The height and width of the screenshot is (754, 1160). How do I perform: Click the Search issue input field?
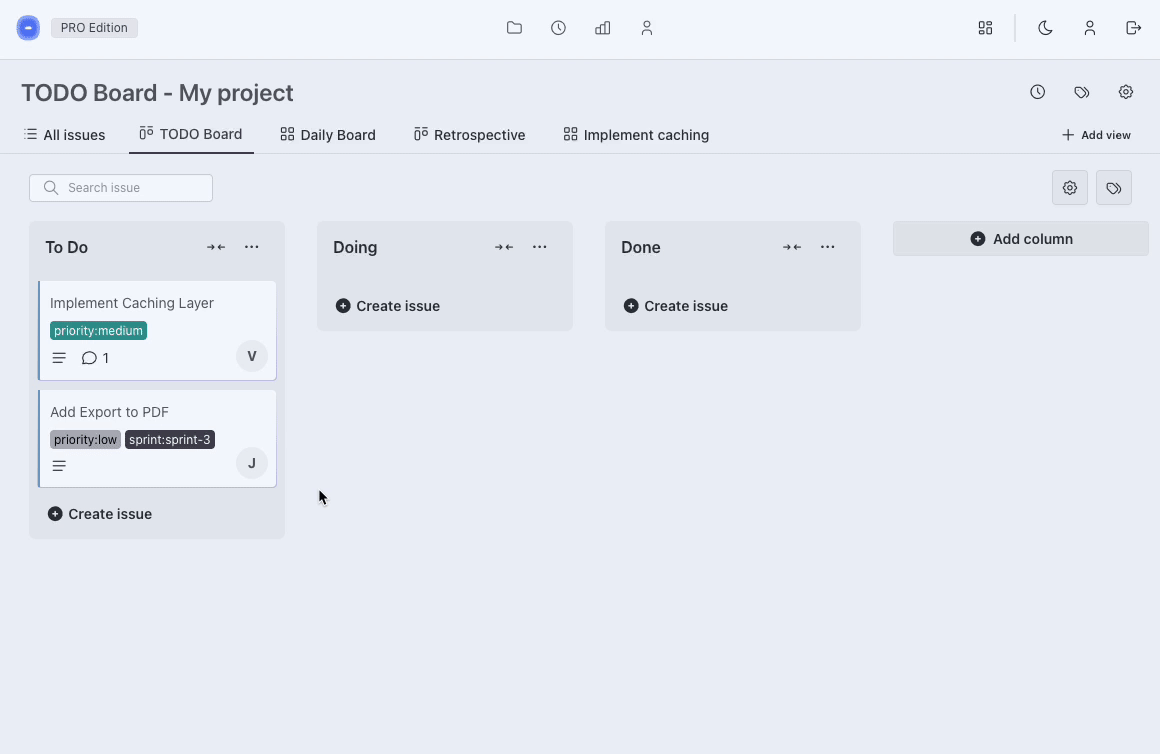point(121,188)
